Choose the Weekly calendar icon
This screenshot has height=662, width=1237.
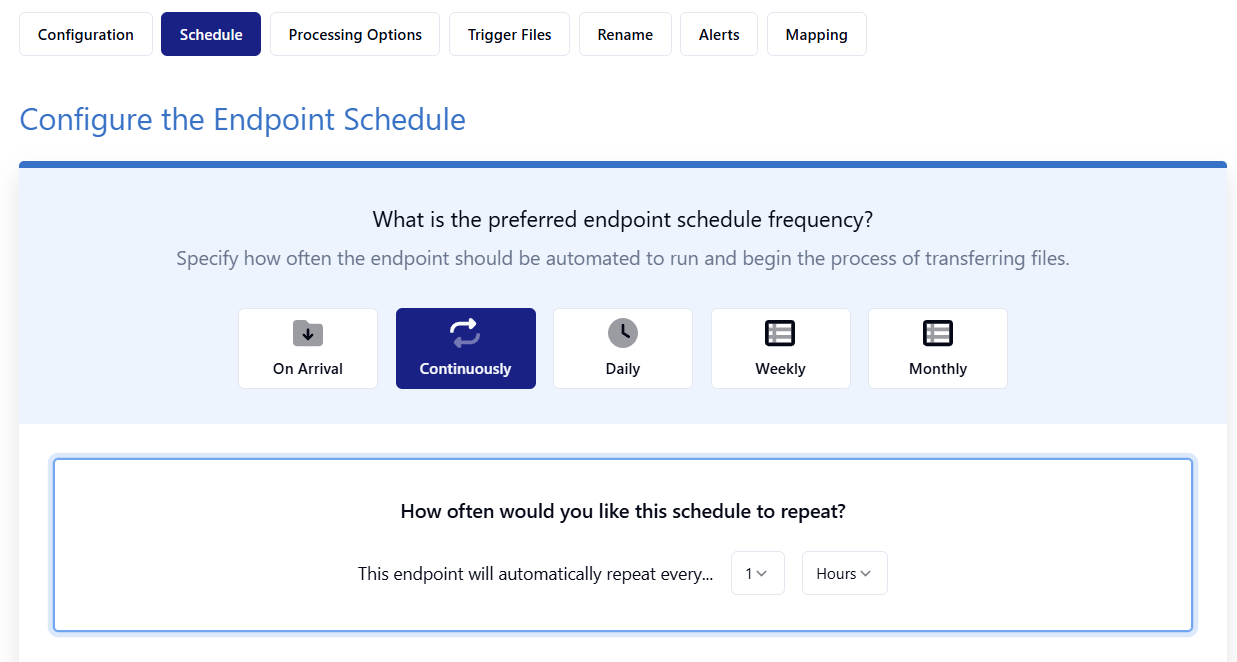[x=780, y=333]
